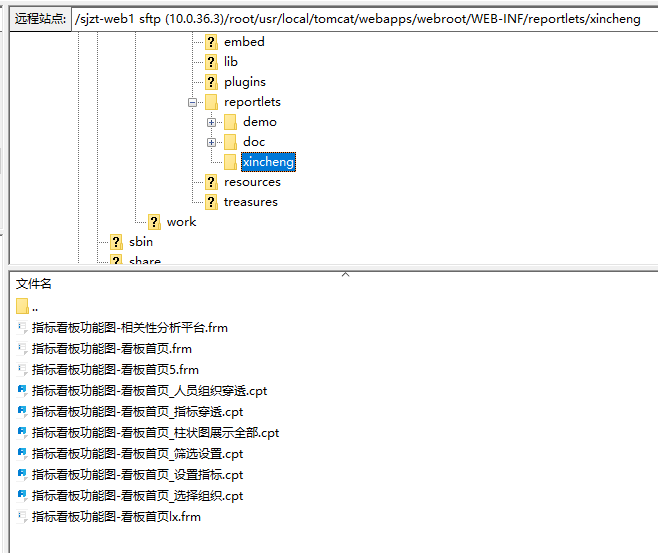Click the frm icon of 看板首页lx.frm
Viewport: 658px width, 553px height.
point(22,516)
